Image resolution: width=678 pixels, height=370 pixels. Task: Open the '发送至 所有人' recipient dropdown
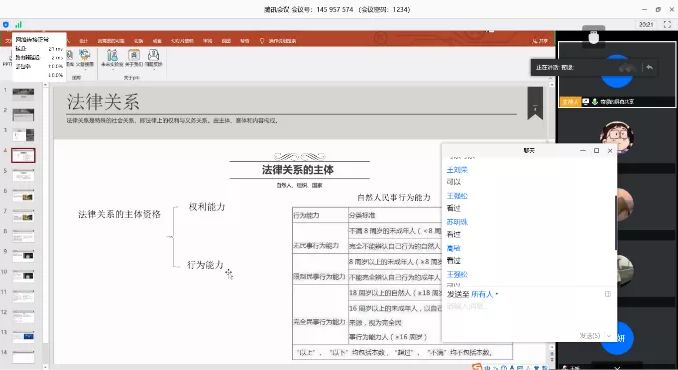click(484, 294)
